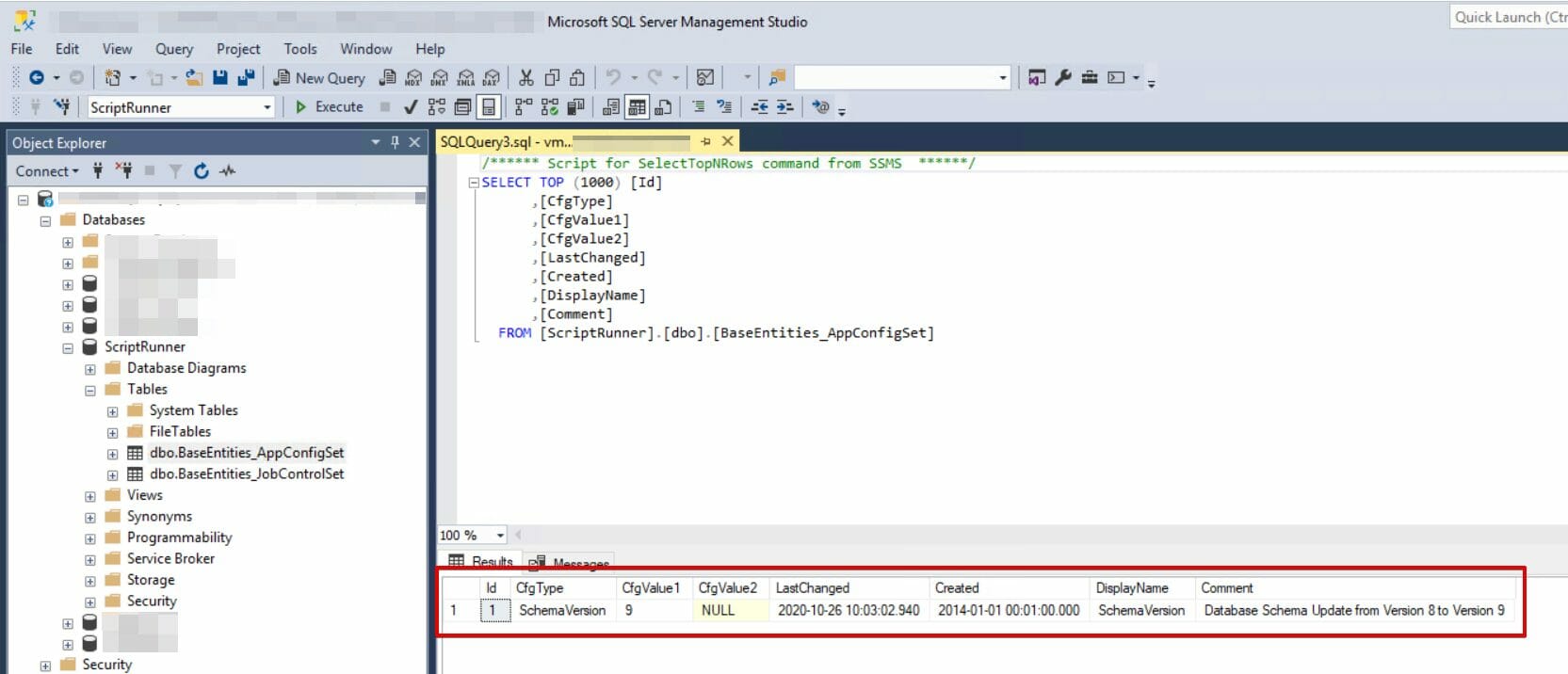Toggle Results to Text output mode
1568x674 pixels.
click(x=611, y=107)
